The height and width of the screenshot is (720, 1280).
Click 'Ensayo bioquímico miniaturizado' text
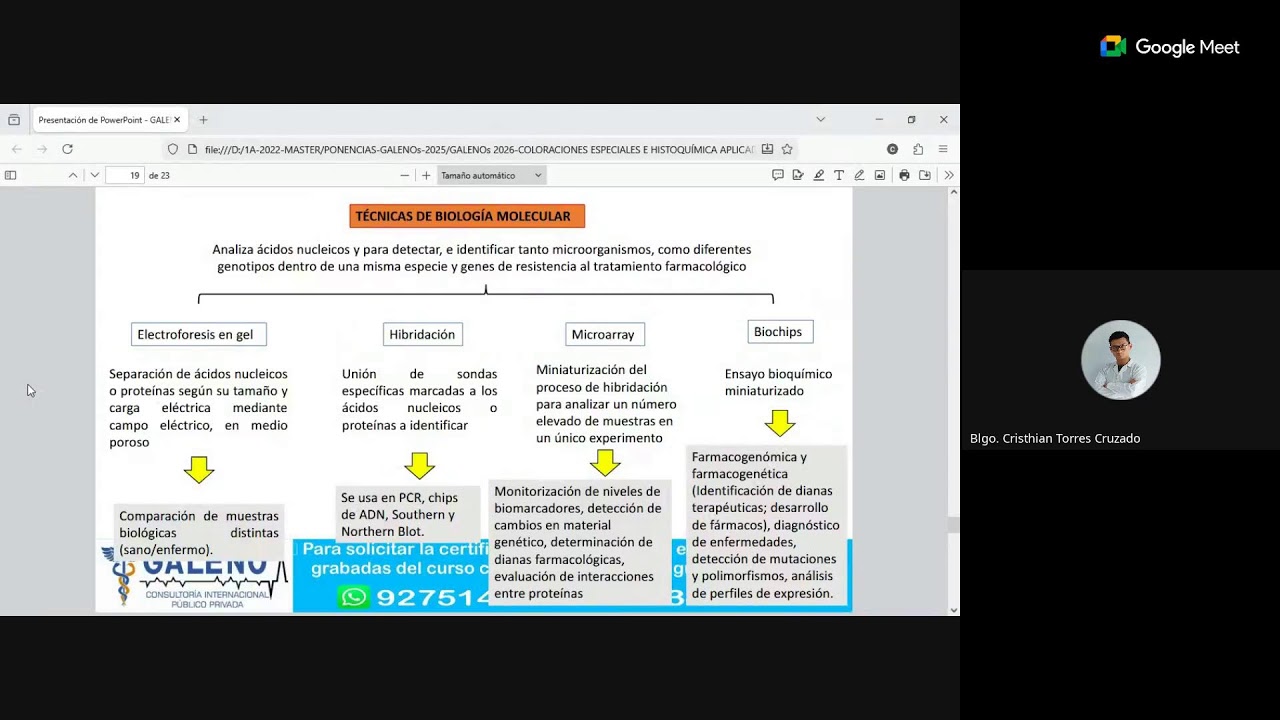tap(778, 382)
